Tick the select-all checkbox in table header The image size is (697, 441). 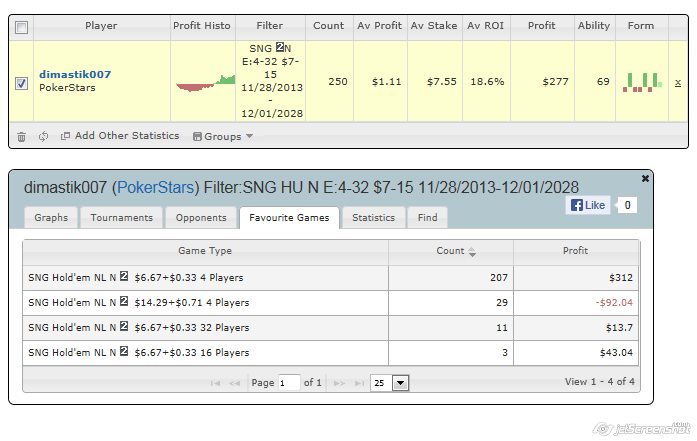click(x=21, y=28)
